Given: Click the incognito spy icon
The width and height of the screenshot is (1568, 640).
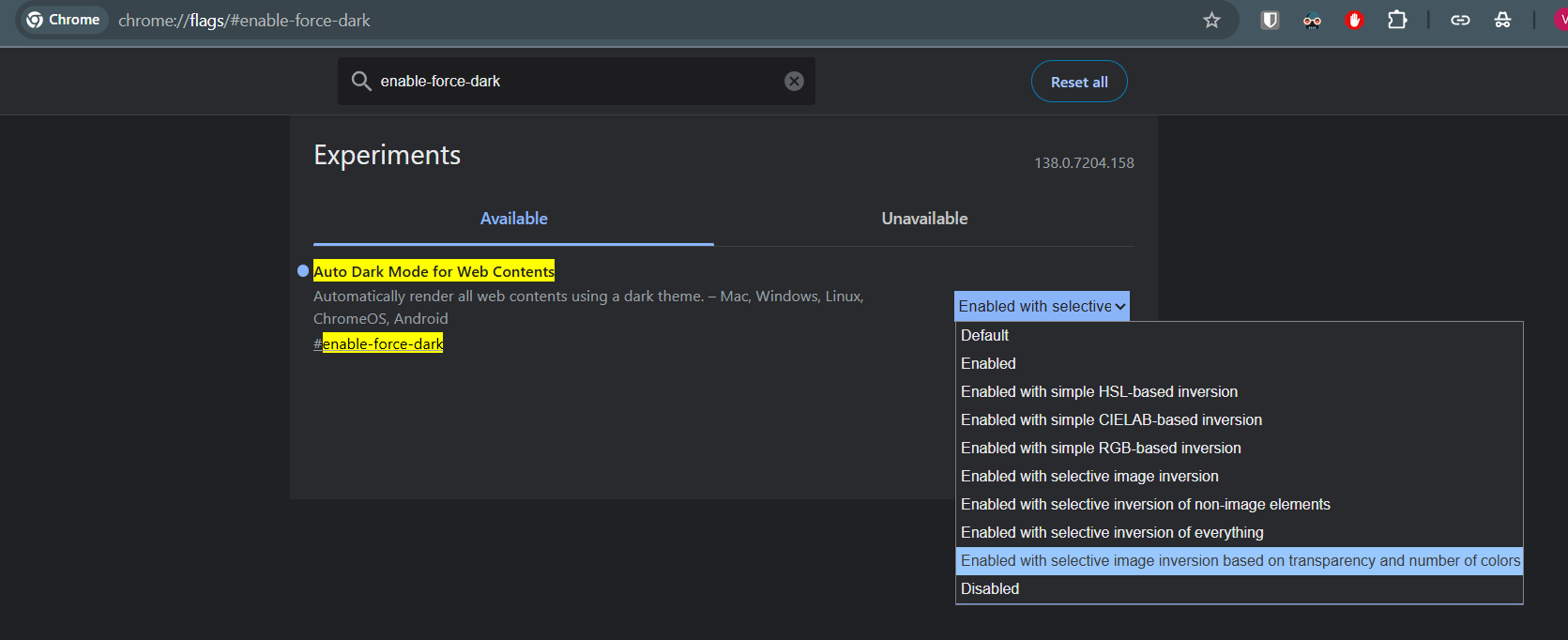Looking at the screenshot, I should pyautogui.click(x=1502, y=20).
